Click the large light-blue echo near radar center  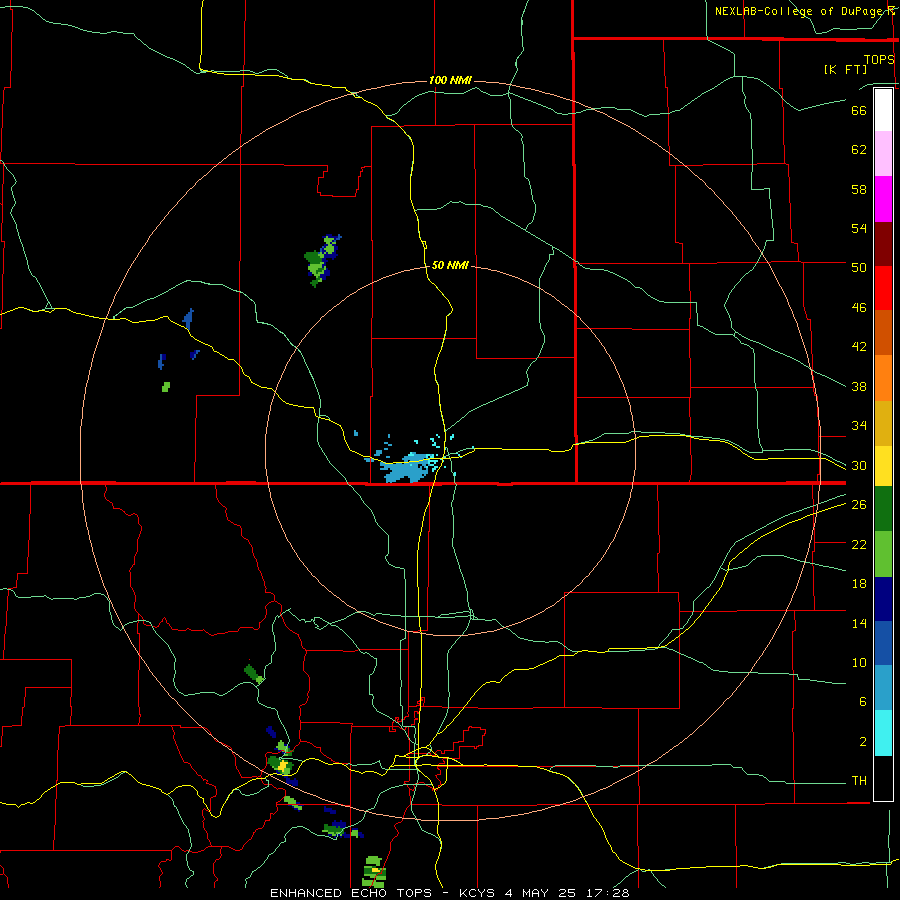[x=405, y=468]
